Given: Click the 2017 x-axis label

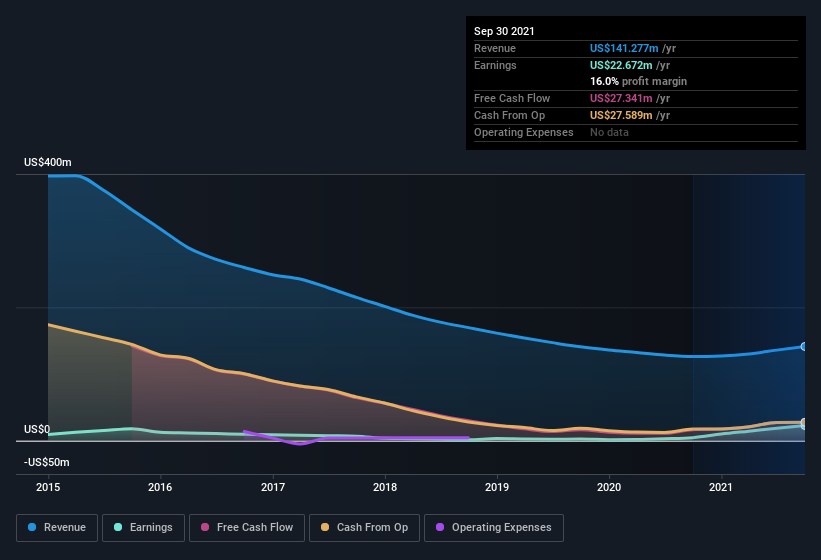Looking at the screenshot, I should [x=273, y=487].
